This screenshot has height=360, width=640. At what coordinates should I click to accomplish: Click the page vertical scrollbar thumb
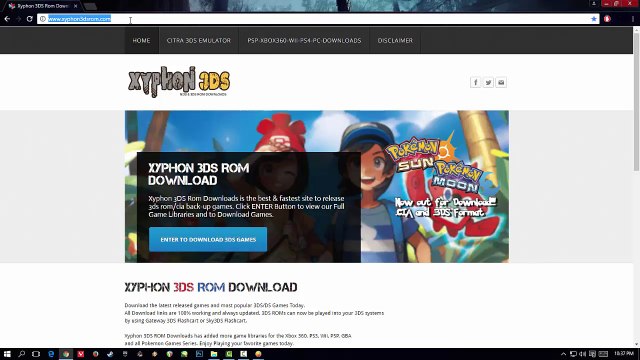pos(636,102)
